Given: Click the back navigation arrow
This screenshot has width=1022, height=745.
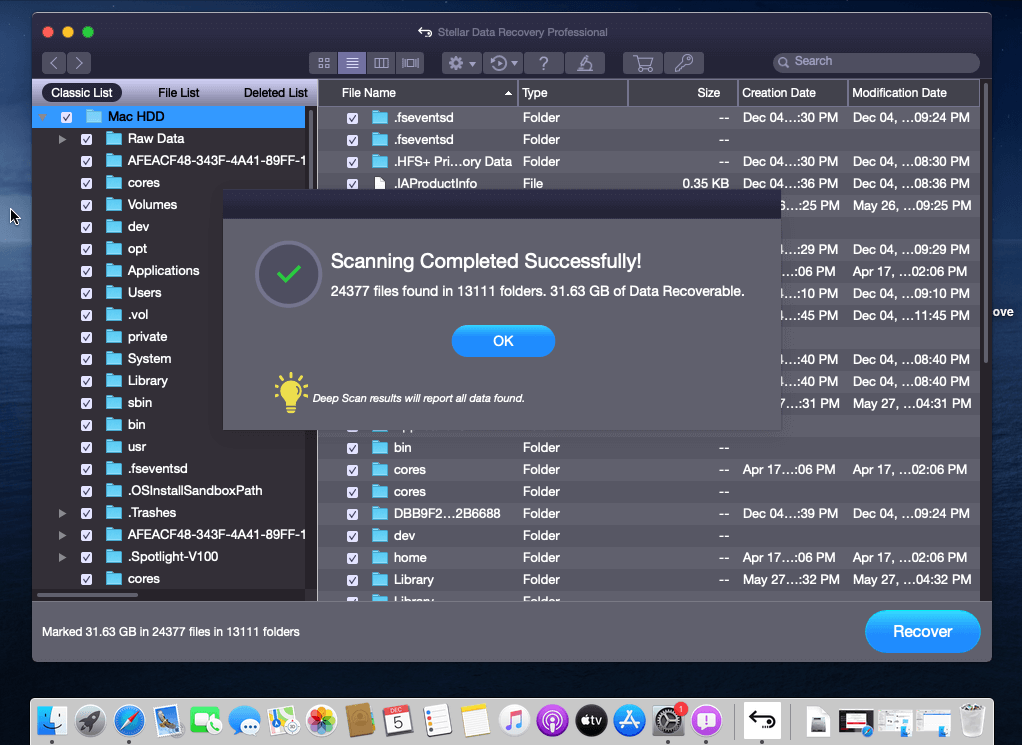Looking at the screenshot, I should click(54, 63).
